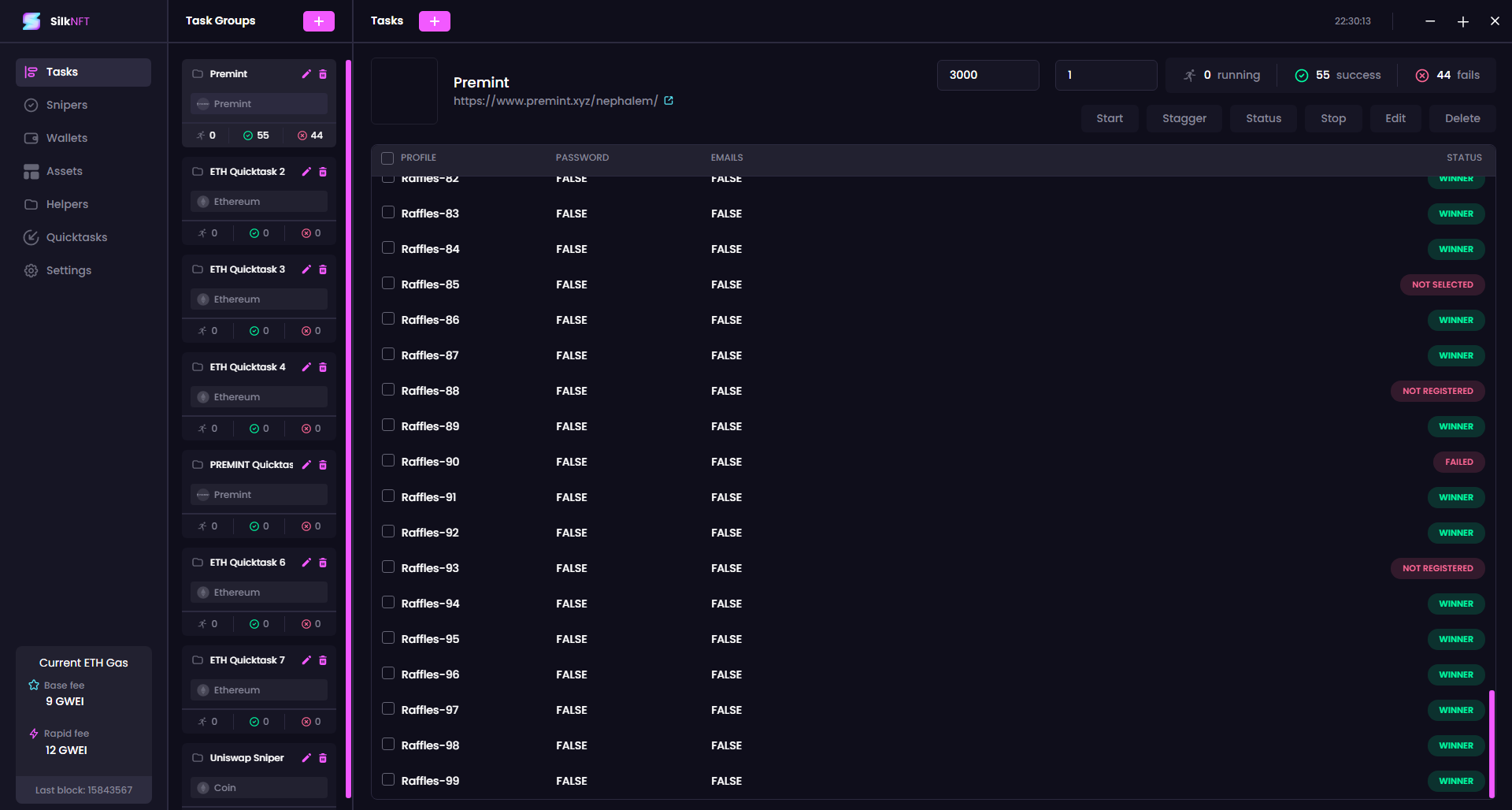Click the Last block 15843567 text

pos(83,790)
